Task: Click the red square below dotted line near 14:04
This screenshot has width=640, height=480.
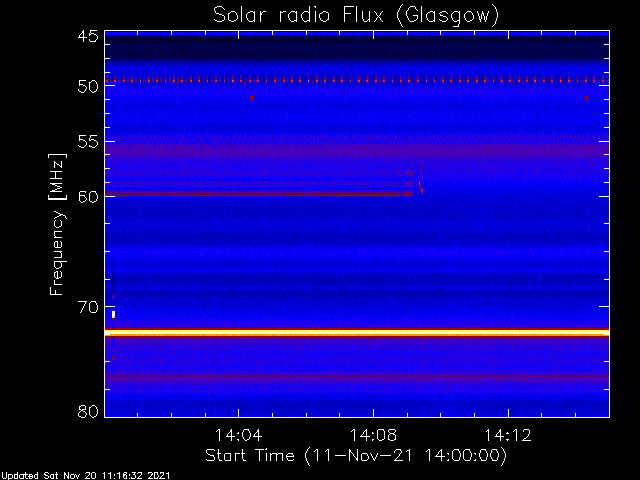Action: point(252,98)
